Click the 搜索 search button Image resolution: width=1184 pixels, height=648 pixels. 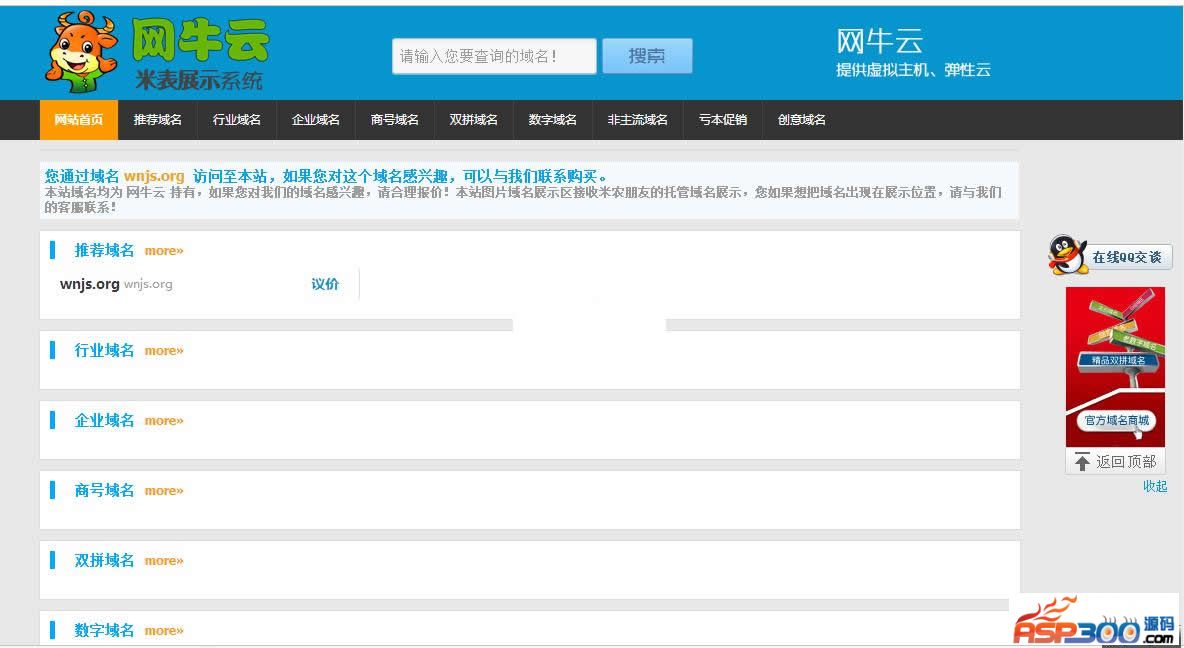647,56
